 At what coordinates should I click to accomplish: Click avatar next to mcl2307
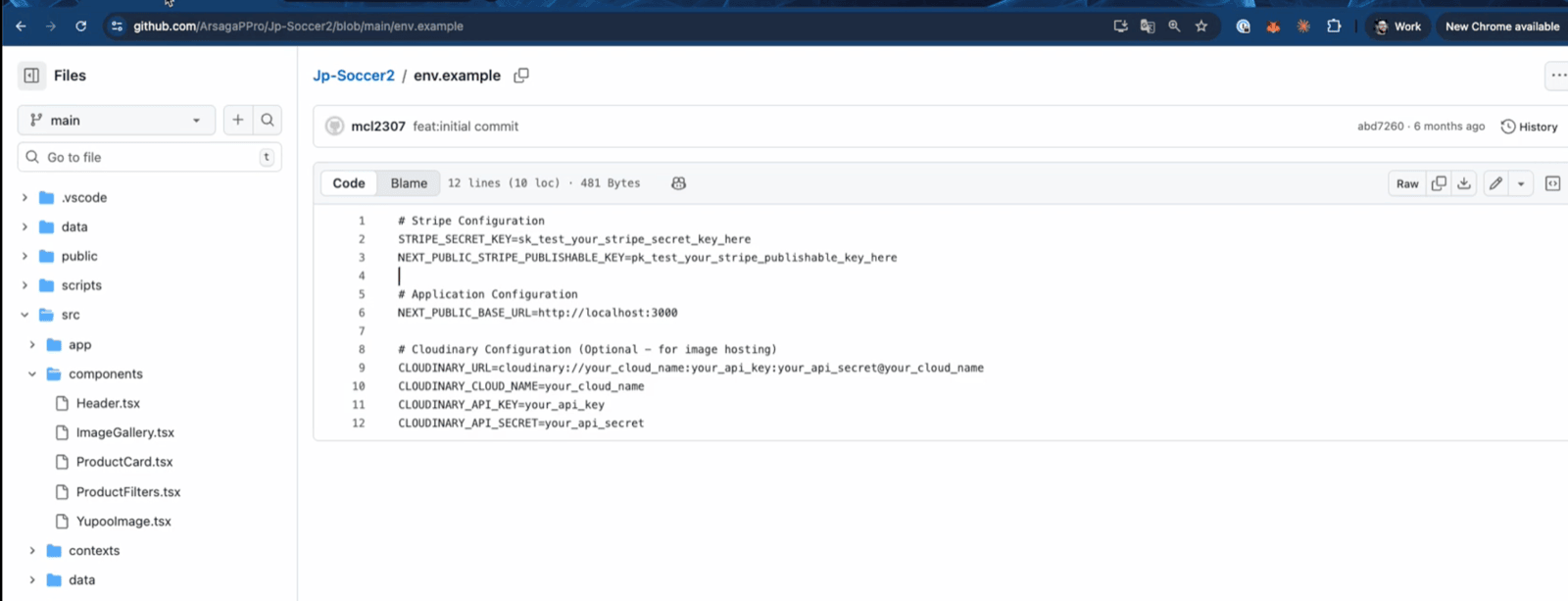tap(334, 126)
